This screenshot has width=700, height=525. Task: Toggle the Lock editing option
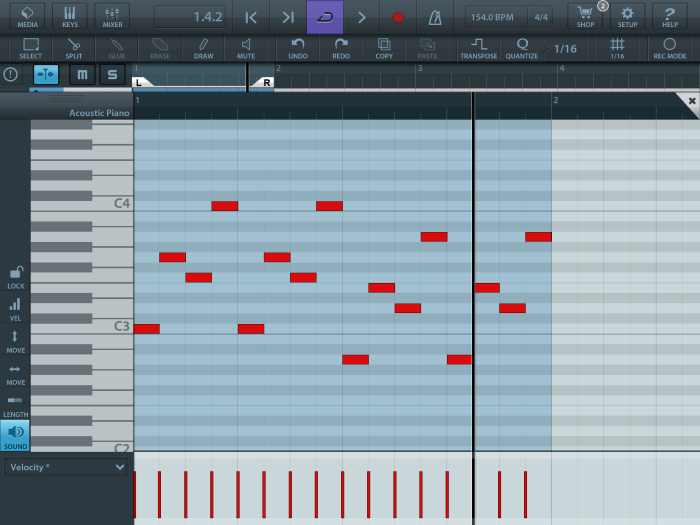pyautogui.click(x=16, y=278)
